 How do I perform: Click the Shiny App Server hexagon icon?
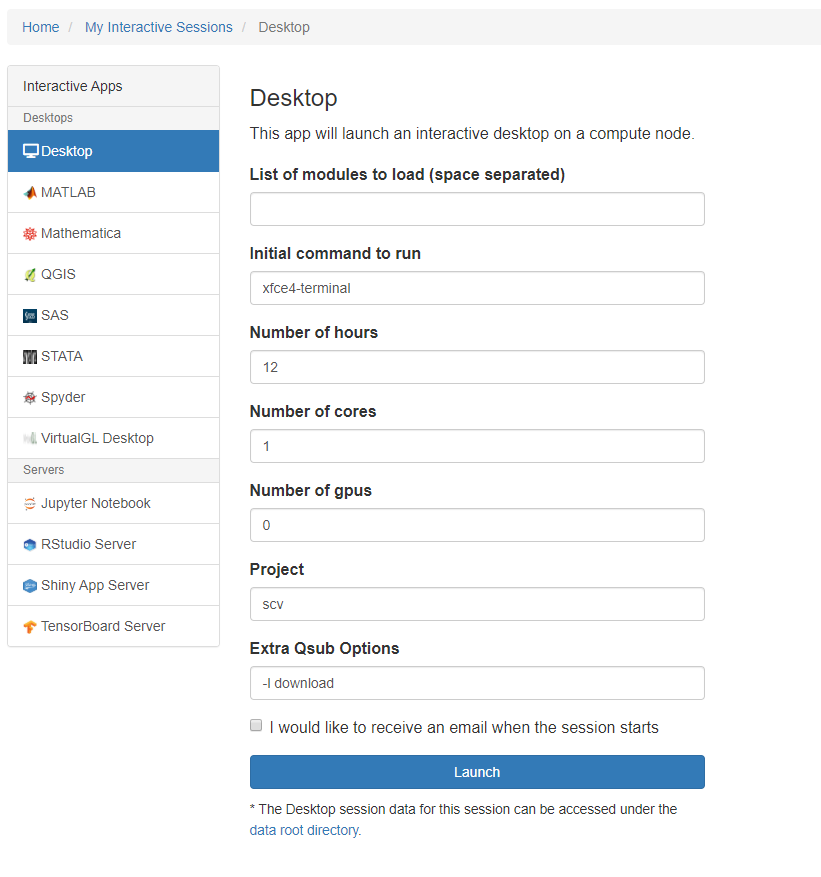tap(30, 586)
